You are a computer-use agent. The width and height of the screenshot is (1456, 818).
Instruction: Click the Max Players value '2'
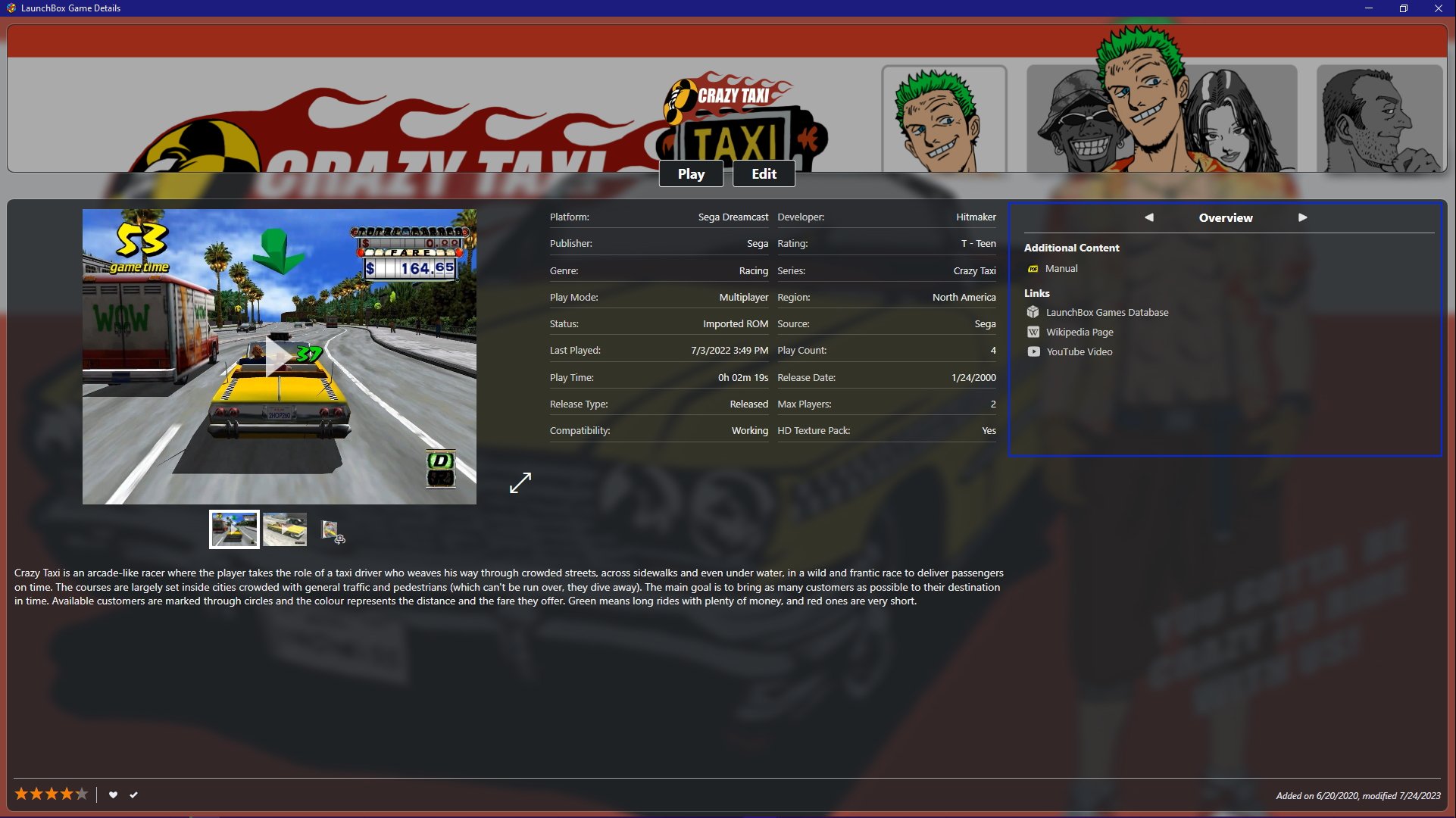coord(993,404)
